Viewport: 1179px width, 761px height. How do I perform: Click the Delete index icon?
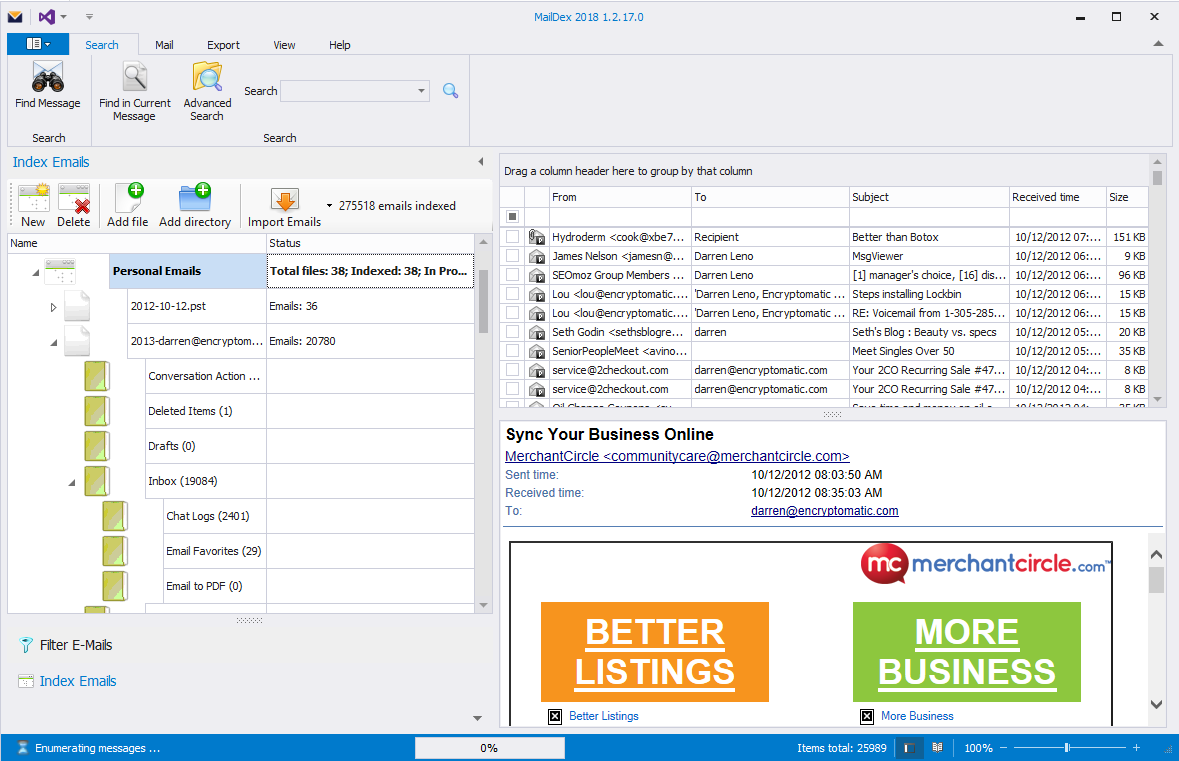point(74,199)
